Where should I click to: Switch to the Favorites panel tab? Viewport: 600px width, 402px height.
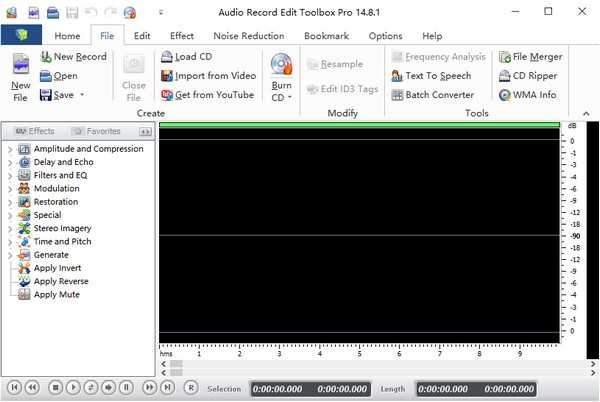[x=97, y=131]
